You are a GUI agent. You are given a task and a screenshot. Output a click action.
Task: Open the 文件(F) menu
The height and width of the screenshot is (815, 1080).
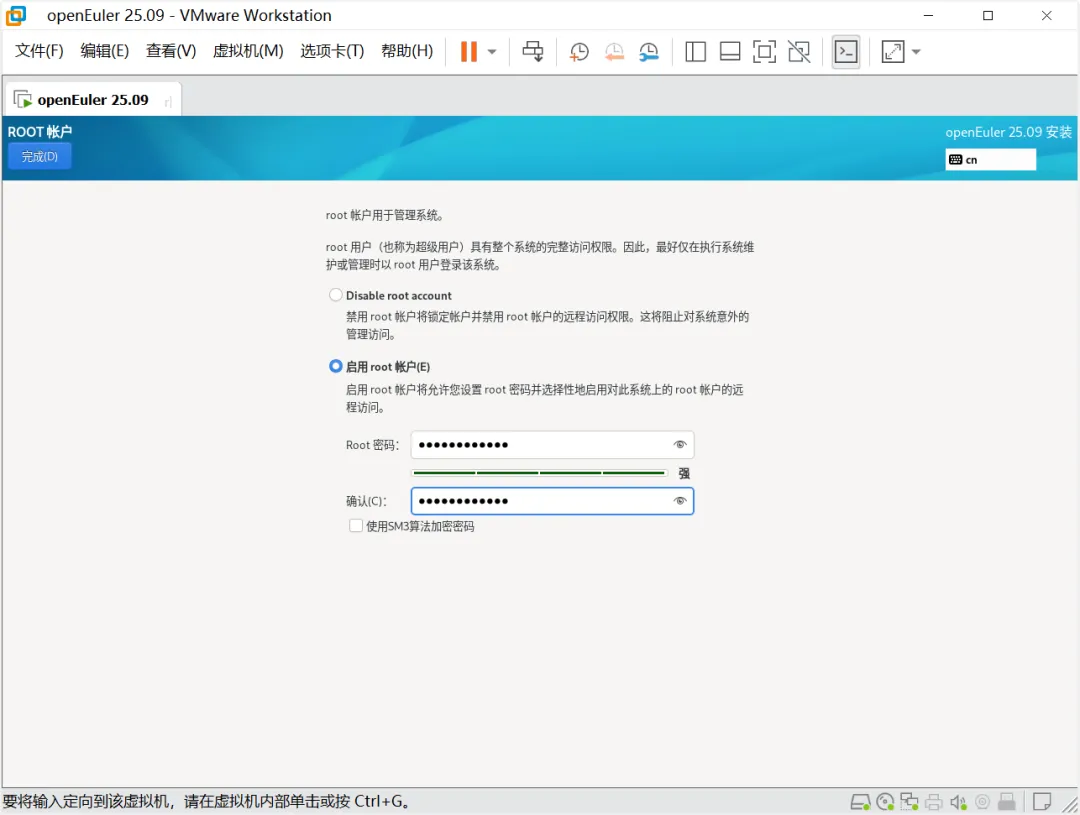39,51
